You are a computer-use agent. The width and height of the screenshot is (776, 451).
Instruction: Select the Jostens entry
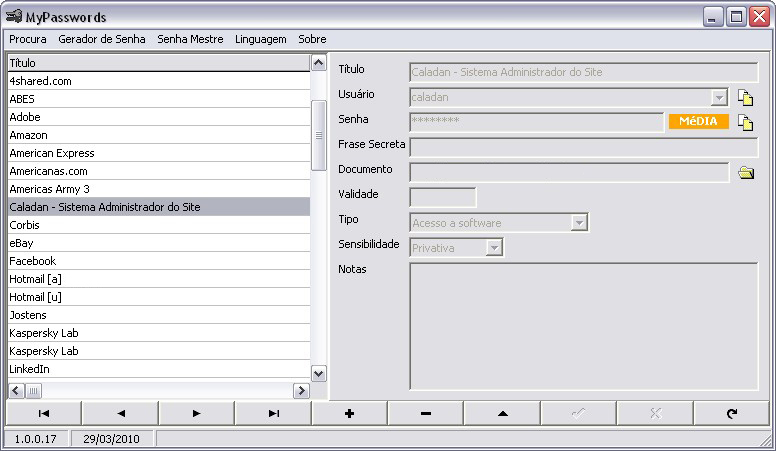click(x=159, y=315)
